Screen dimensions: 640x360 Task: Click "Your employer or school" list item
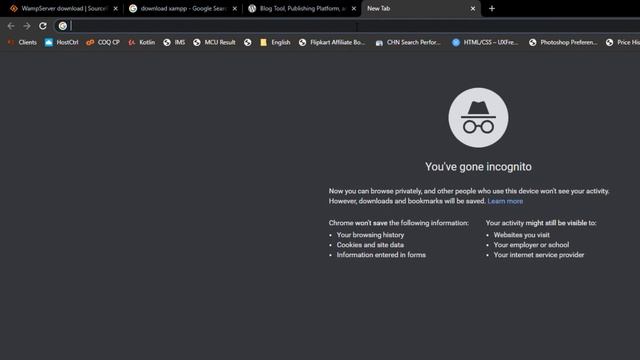click(x=531, y=245)
